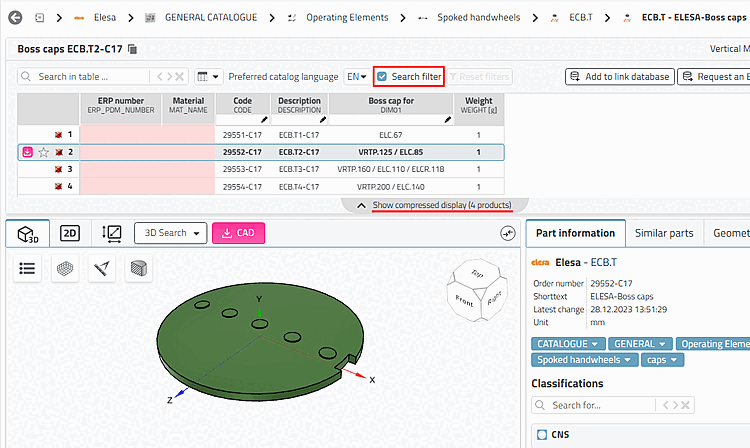Open the history icon beside the back arrow

click(x=40, y=18)
